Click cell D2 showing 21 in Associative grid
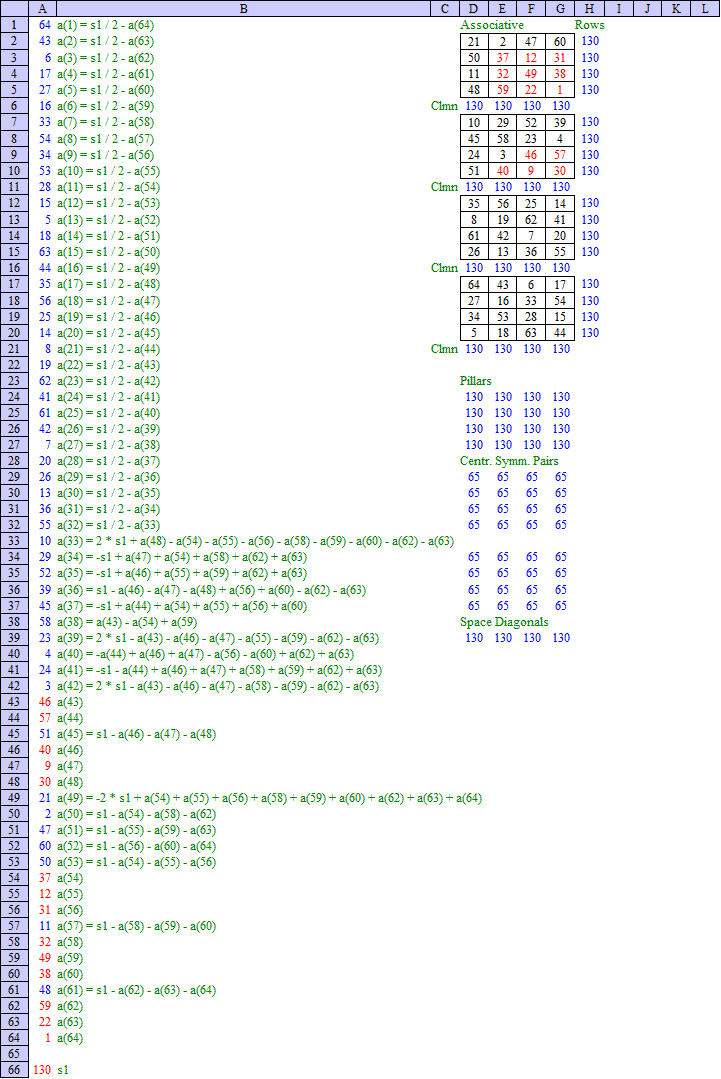 [473, 41]
